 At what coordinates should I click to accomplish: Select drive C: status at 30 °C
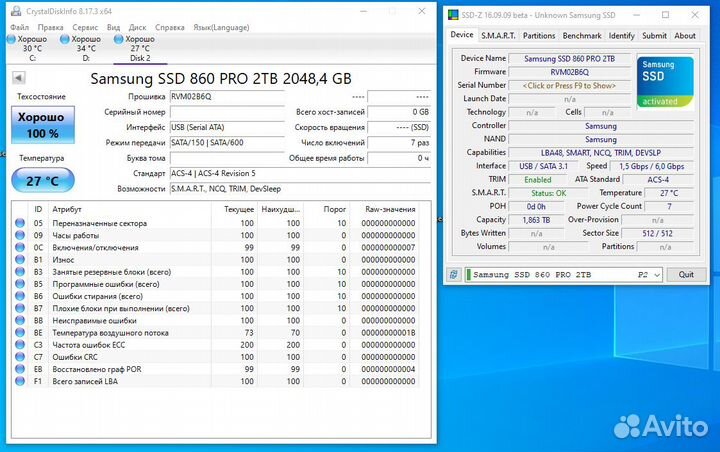coord(28,48)
